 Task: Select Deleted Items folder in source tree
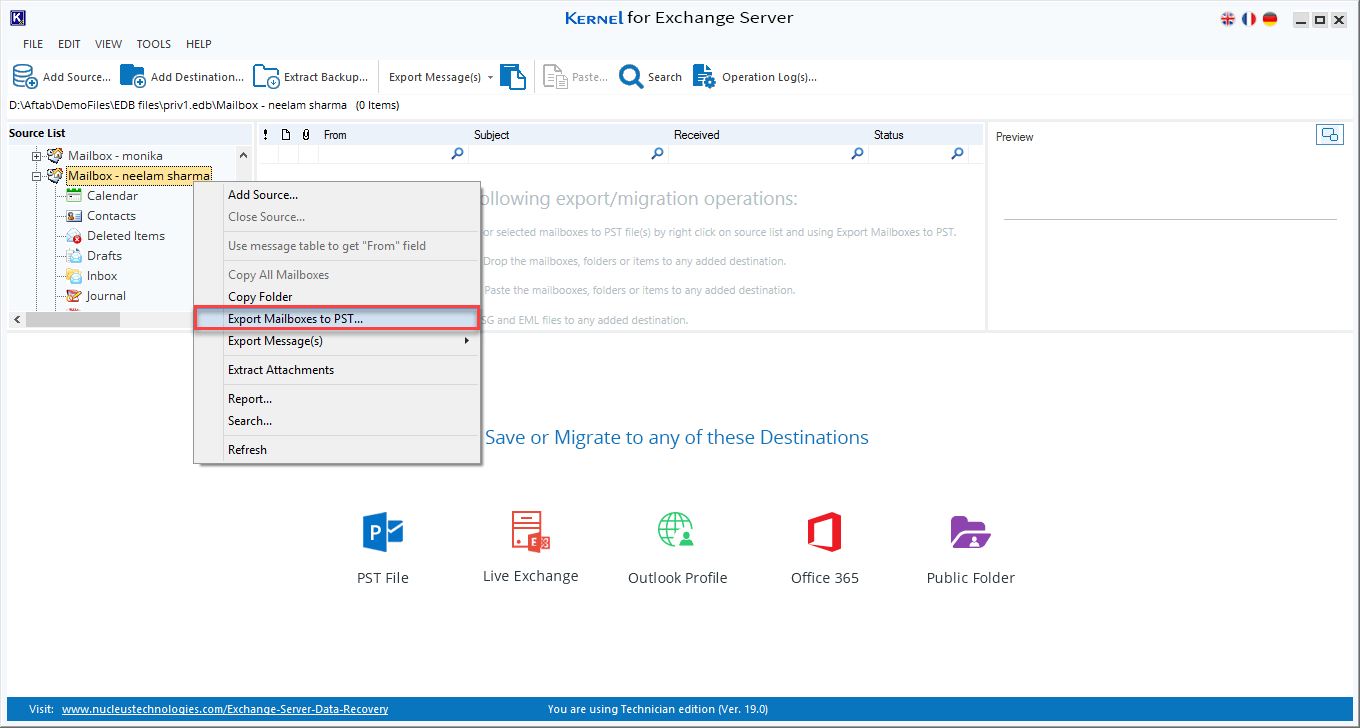point(126,236)
